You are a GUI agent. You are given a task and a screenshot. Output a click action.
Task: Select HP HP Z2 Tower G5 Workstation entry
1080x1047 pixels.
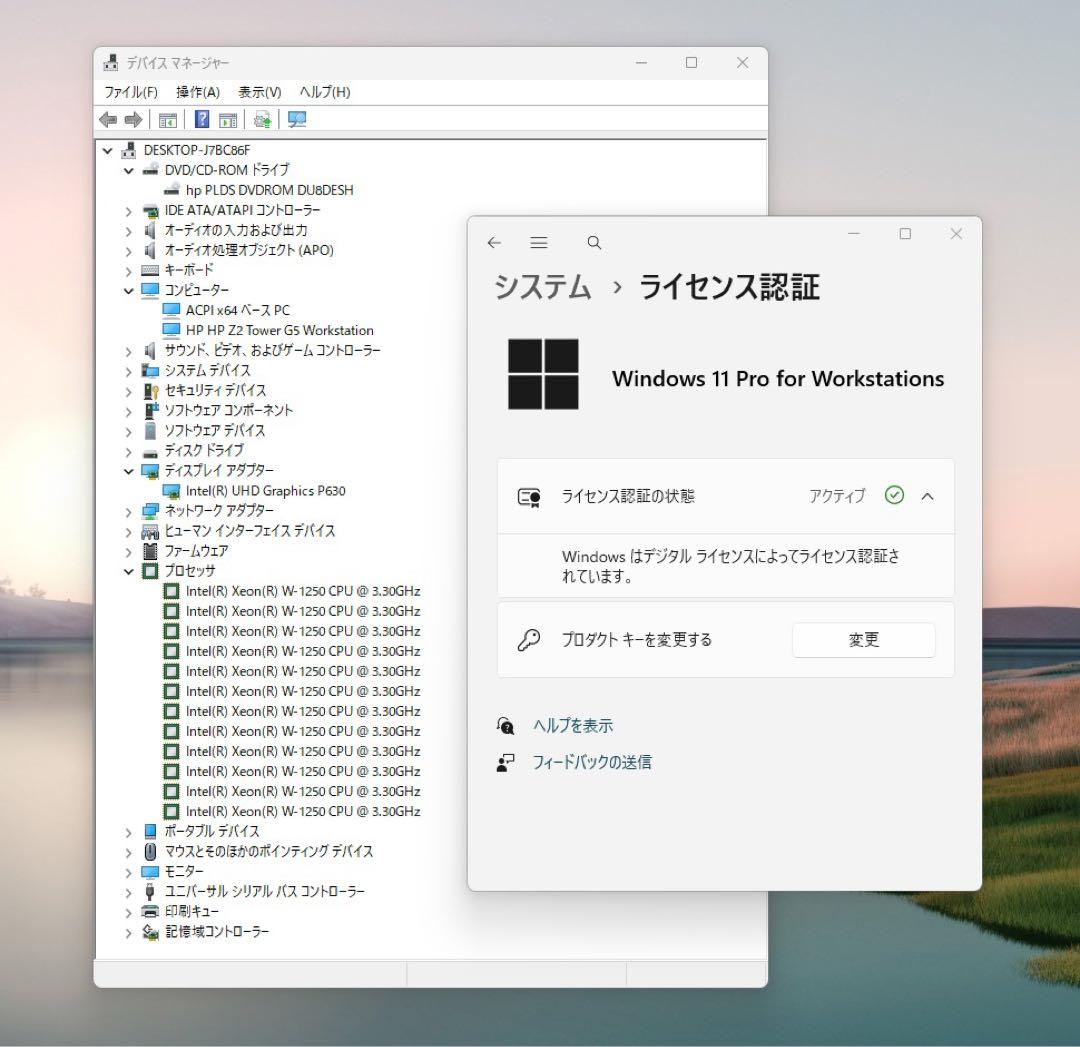click(x=279, y=330)
